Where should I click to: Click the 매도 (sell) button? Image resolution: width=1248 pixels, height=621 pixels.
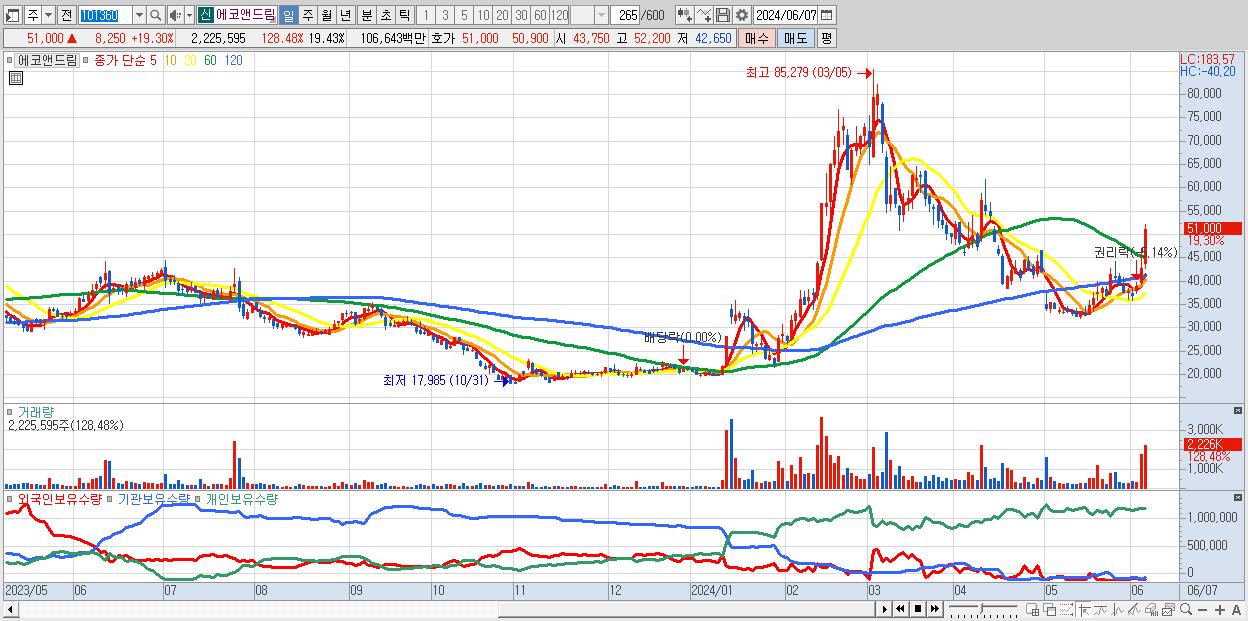(x=795, y=38)
